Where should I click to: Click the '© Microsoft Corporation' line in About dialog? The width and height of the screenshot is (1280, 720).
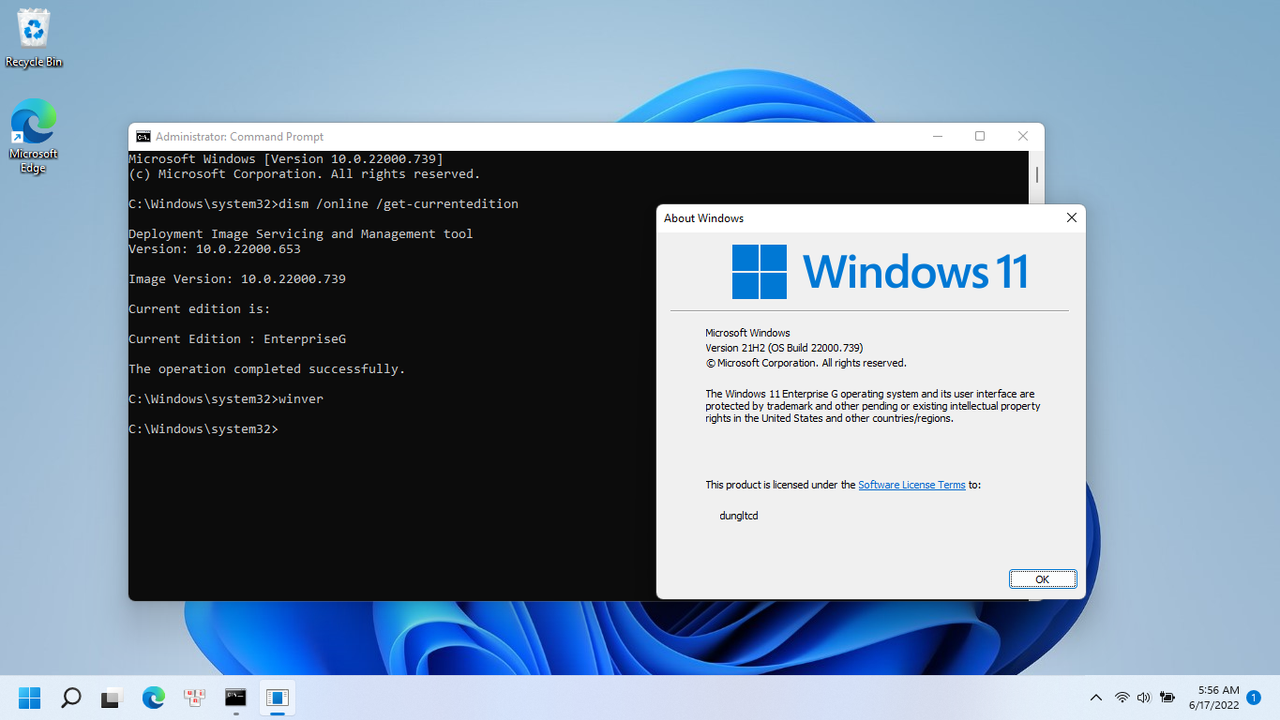pyautogui.click(x=806, y=363)
